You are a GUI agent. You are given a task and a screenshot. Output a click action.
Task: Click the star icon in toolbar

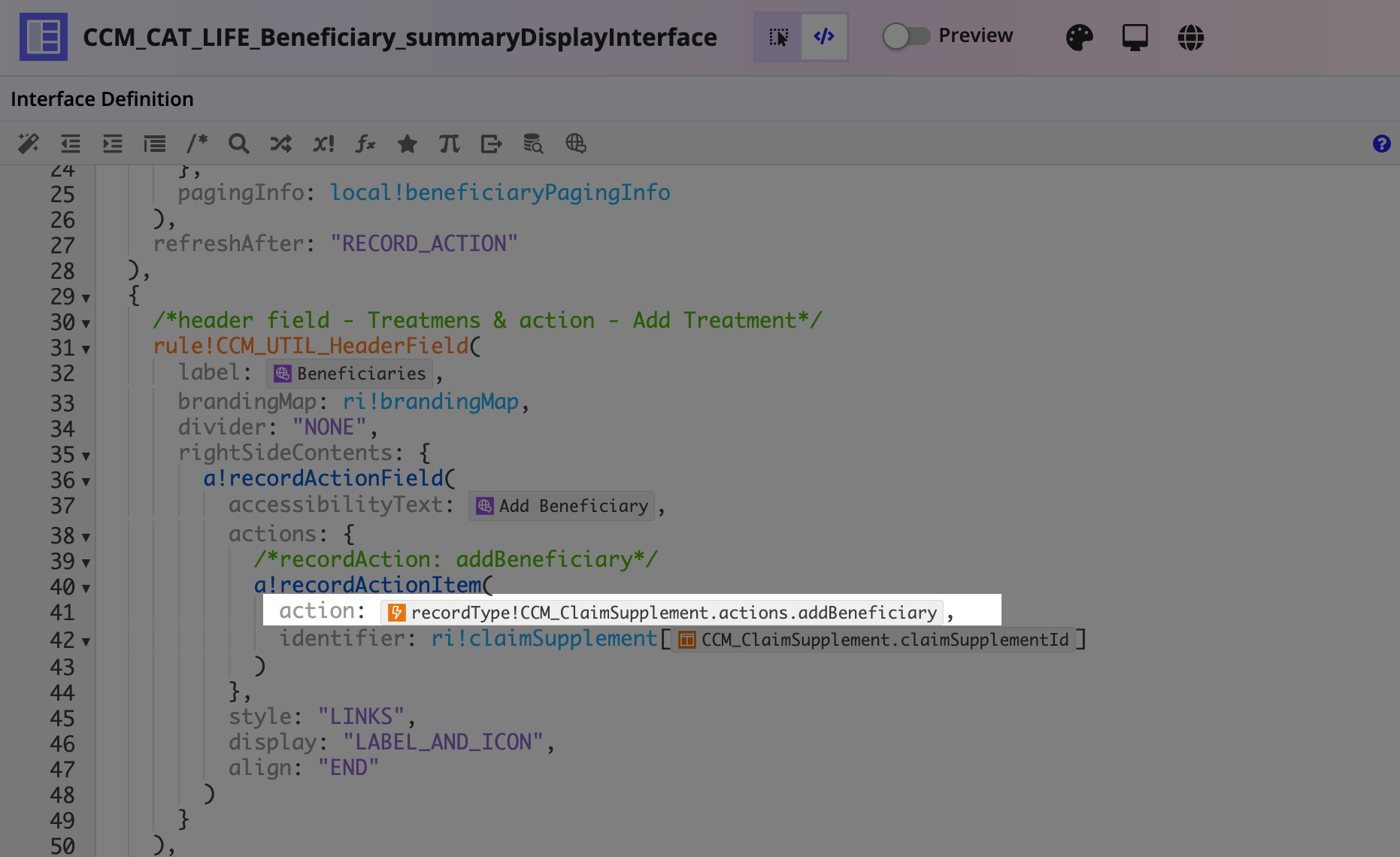[408, 144]
